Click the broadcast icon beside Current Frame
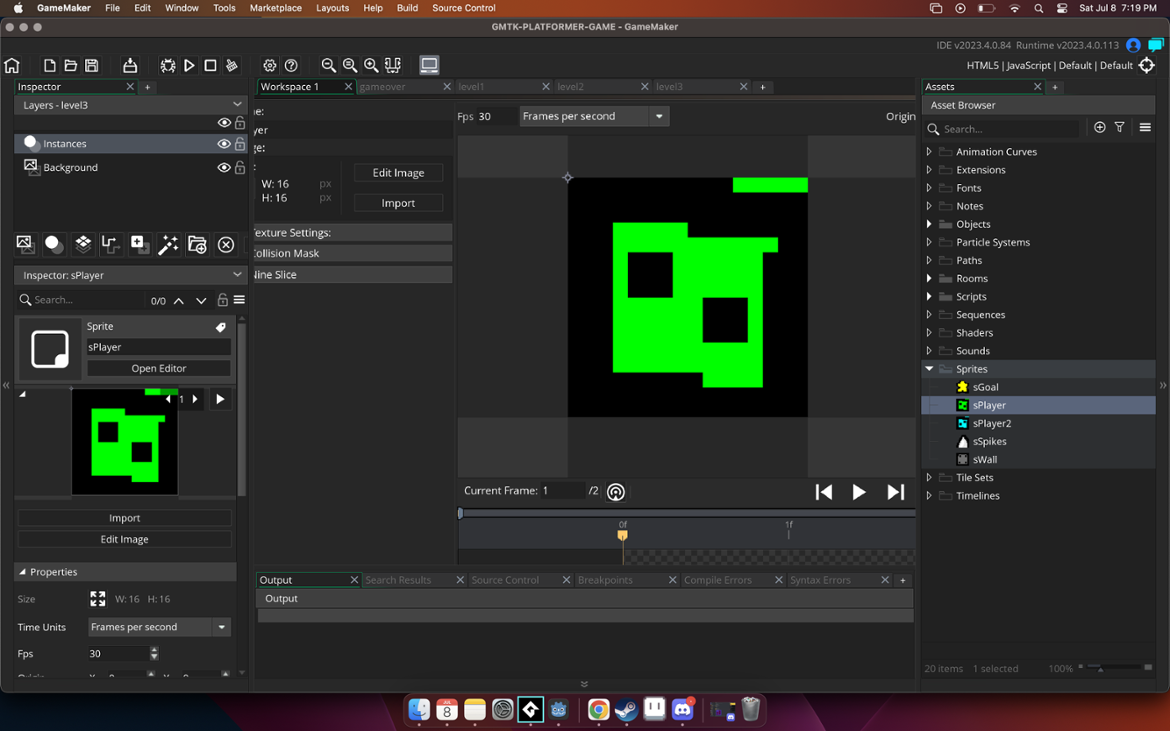The width and height of the screenshot is (1170, 731). [616, 492]
